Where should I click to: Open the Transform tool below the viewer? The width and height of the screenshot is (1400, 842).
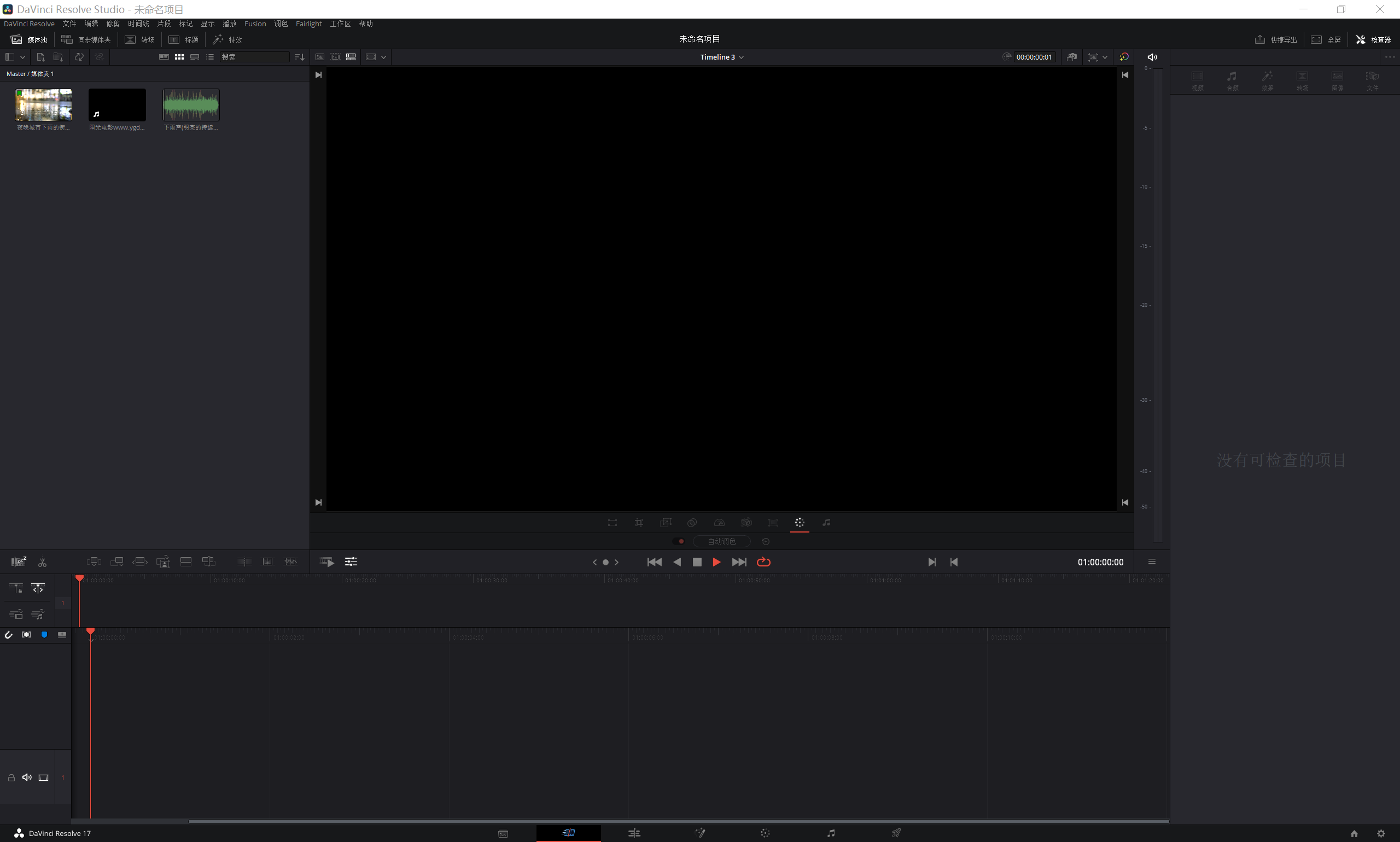(x=612, y=523)
